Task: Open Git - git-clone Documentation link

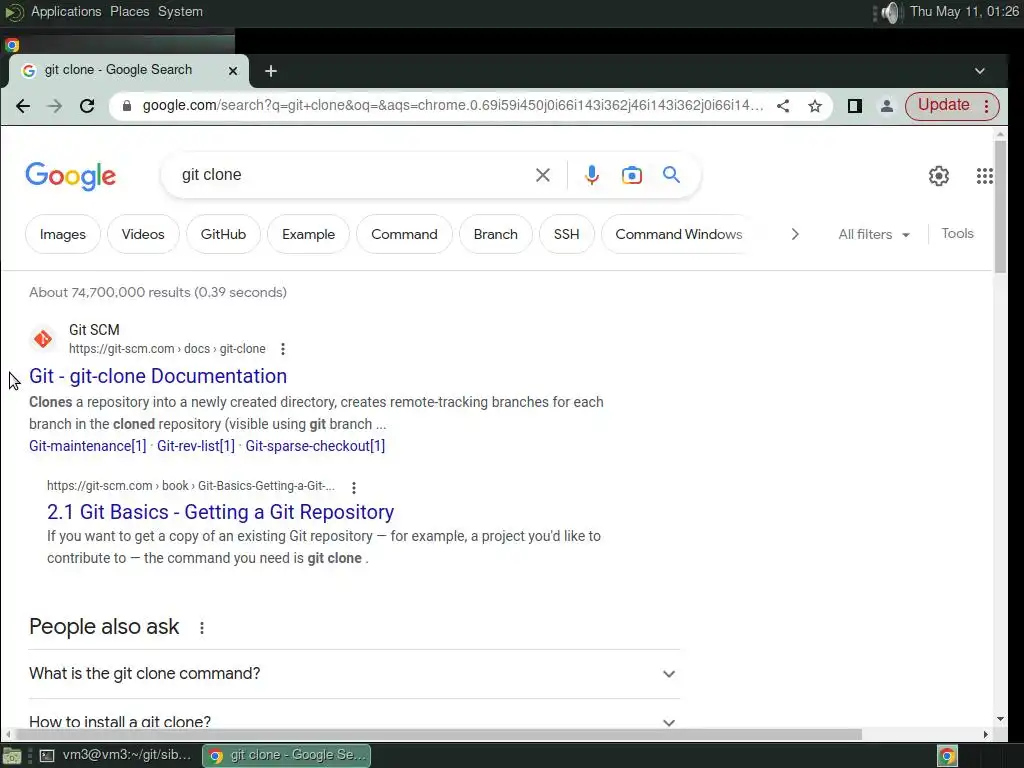Action: [x=158, y=376]
